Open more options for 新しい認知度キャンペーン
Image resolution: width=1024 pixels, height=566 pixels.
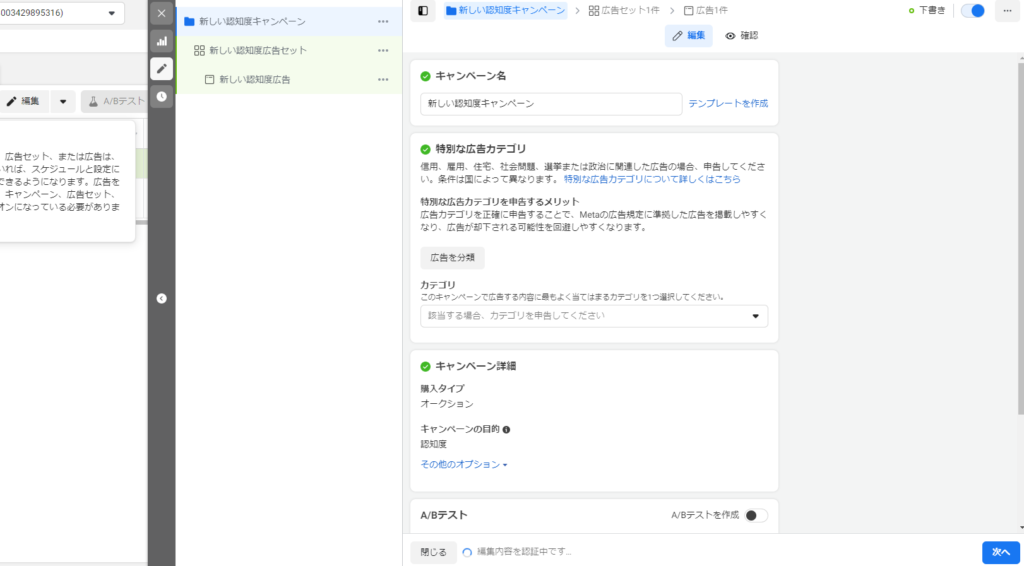click(x=383, y=21)
